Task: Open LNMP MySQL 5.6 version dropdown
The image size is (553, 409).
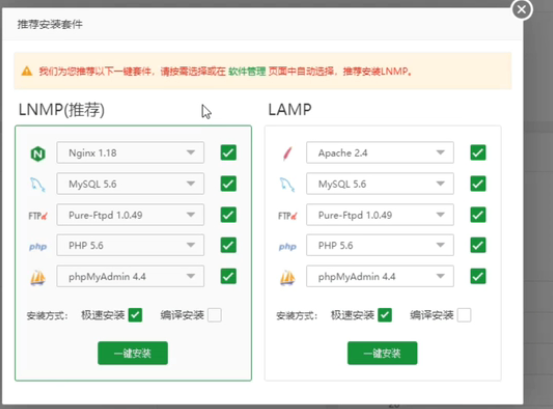Action: (130, 184)
